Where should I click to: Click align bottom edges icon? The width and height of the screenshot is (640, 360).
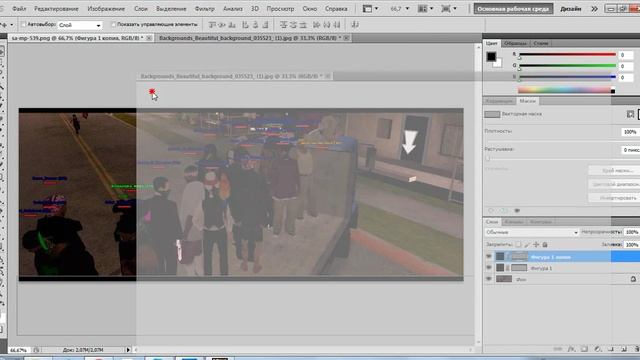click(x=232, y=25)
